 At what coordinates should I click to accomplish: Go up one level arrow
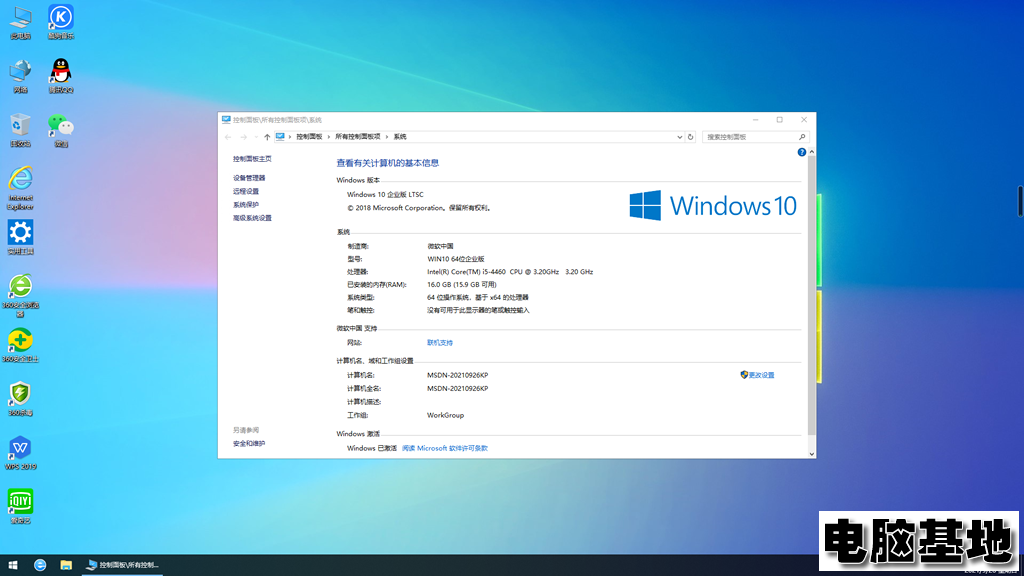267,137
